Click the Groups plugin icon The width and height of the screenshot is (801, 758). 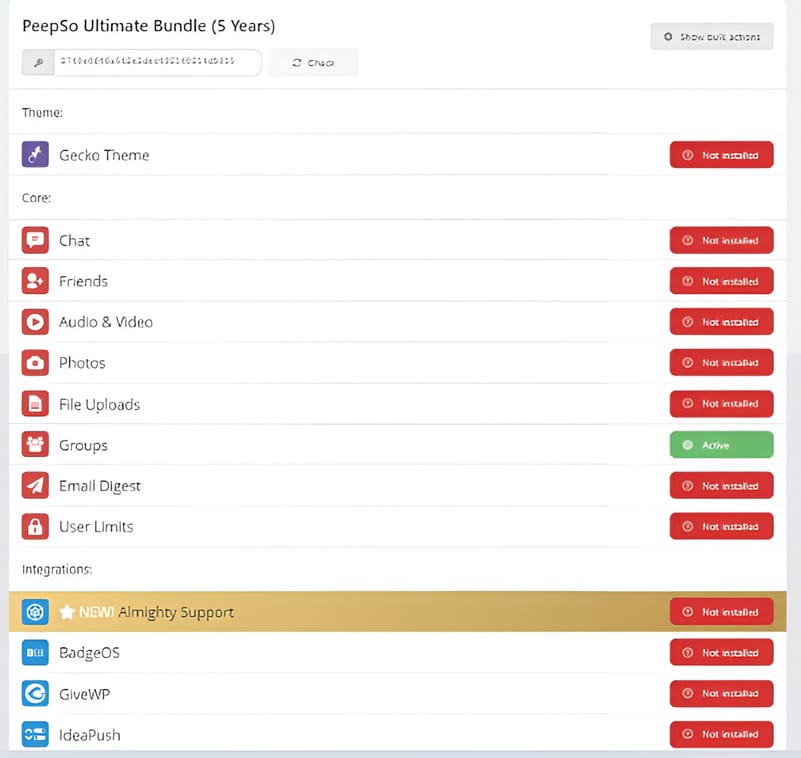click(35, 445)
